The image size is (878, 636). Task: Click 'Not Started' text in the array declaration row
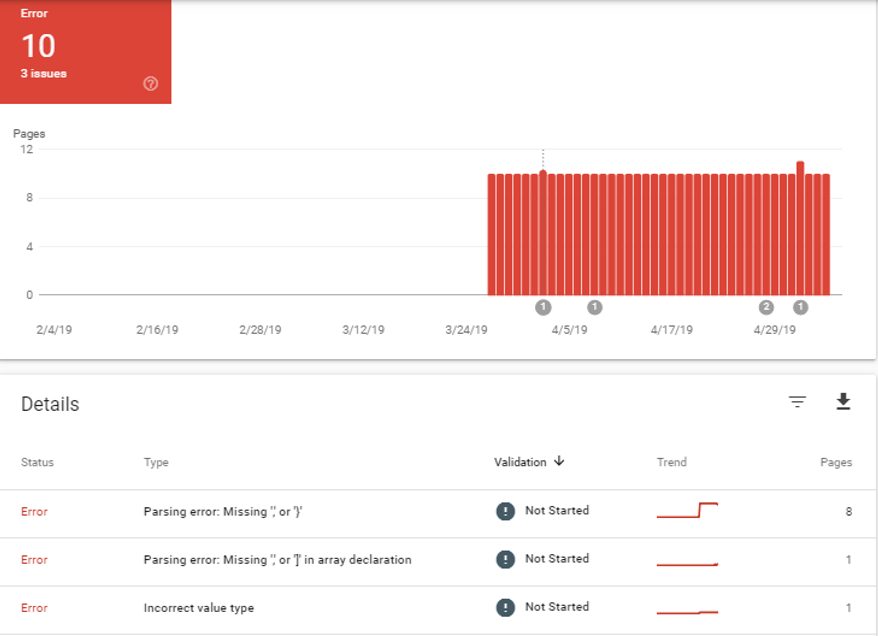(x=557, y=558)
